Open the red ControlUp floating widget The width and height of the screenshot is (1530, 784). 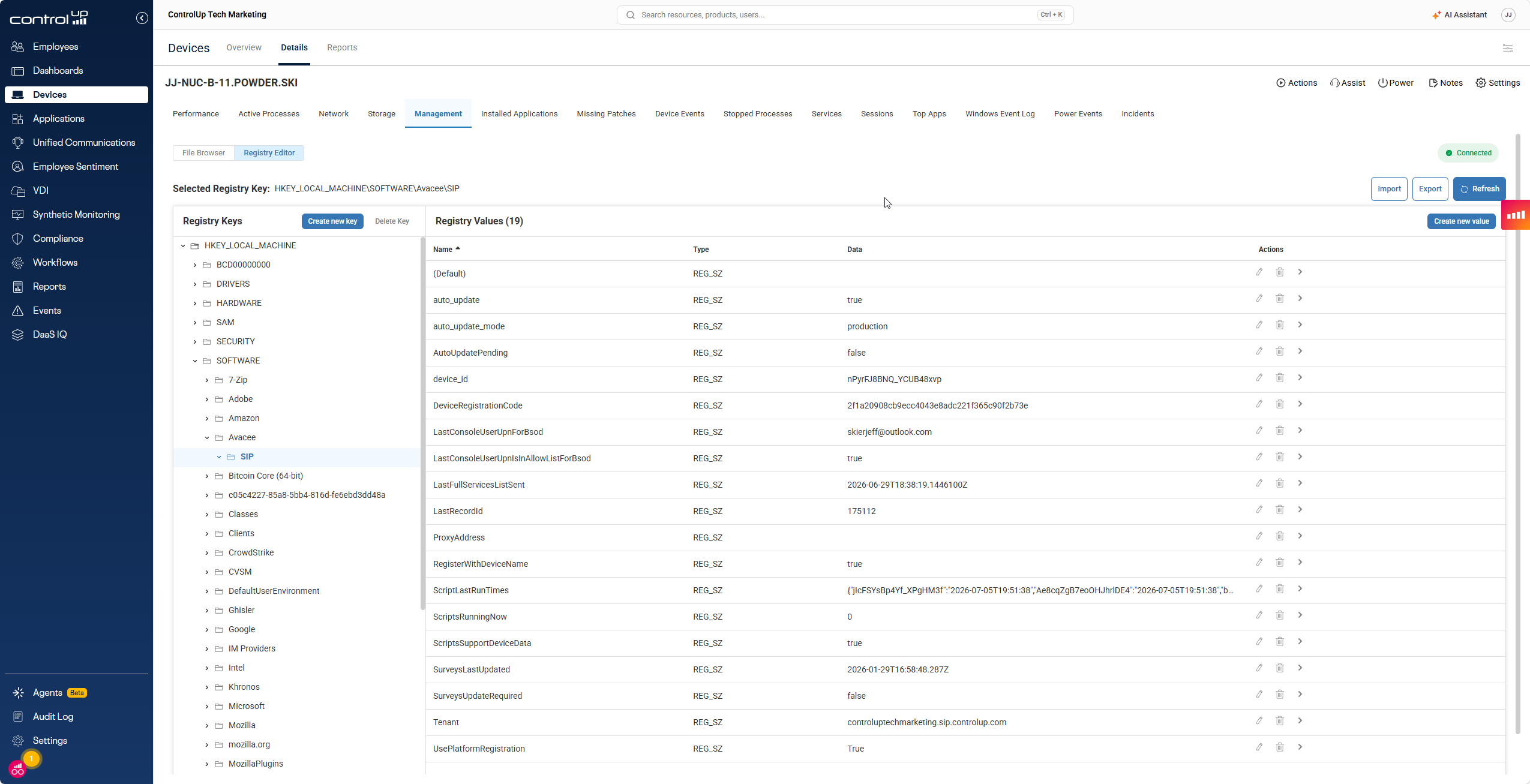point(1516,215)
